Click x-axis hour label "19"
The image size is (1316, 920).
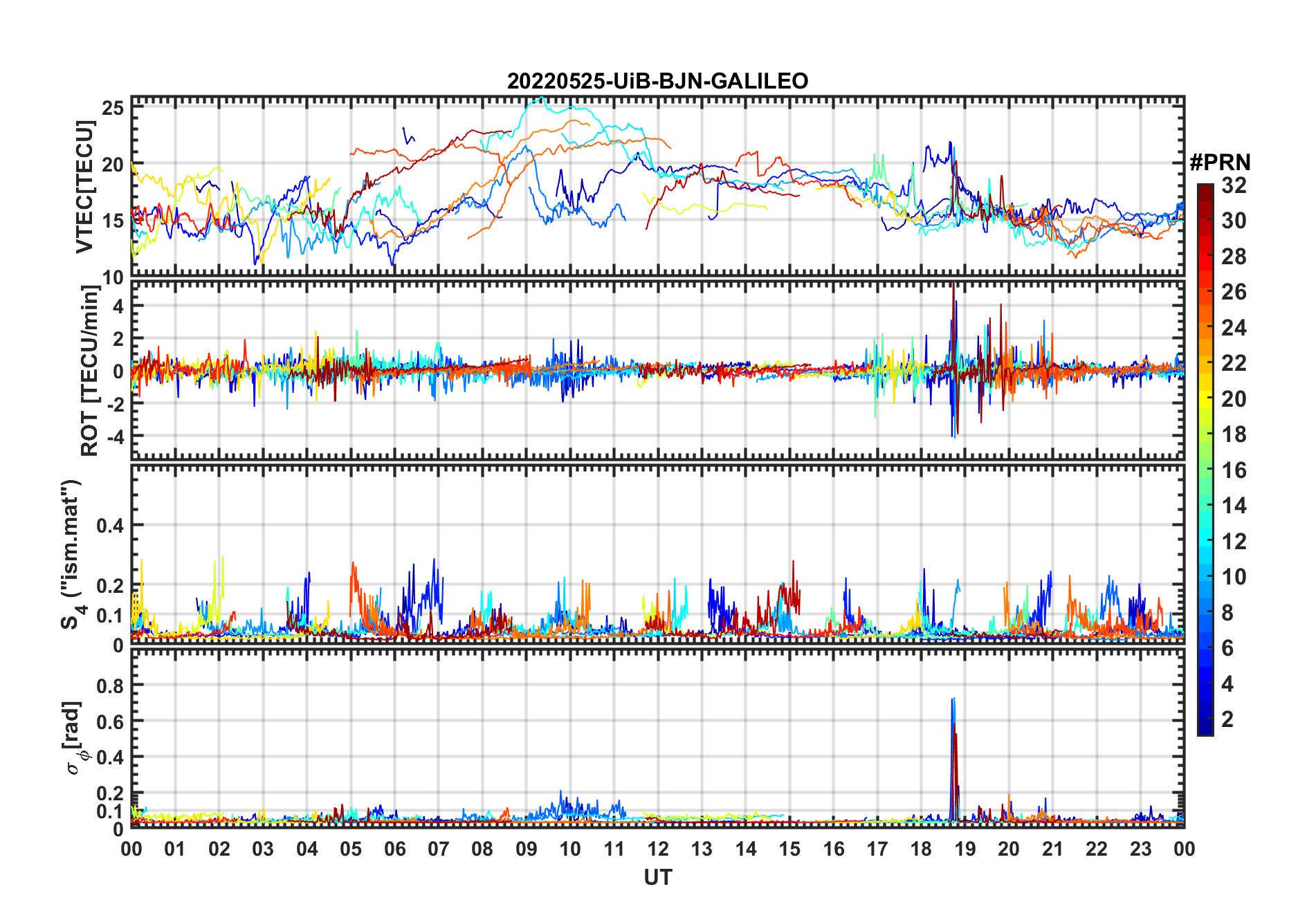coord(965,849)
